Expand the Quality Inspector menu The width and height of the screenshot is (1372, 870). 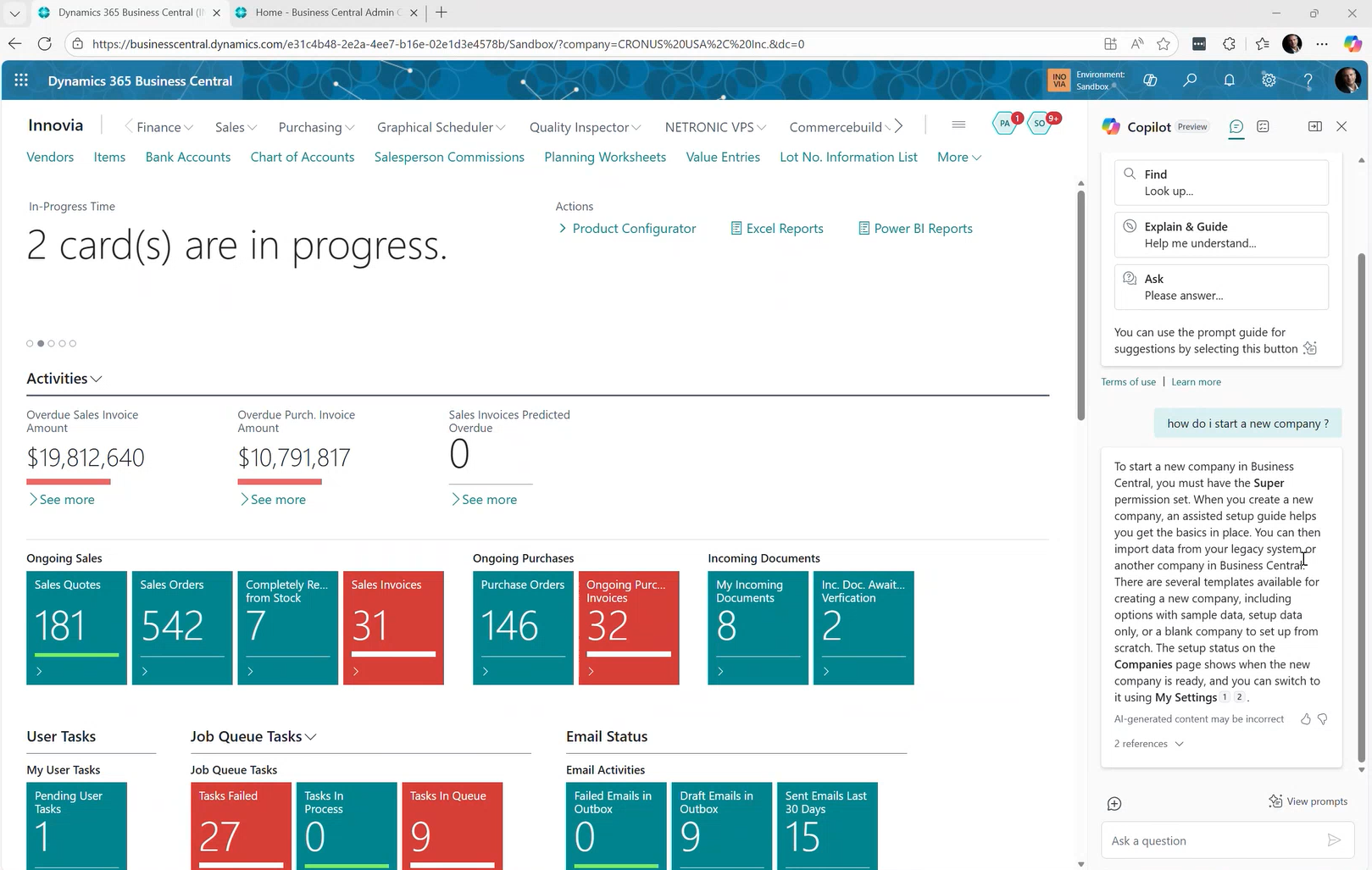pyautogui.click(x=585, y=127)
